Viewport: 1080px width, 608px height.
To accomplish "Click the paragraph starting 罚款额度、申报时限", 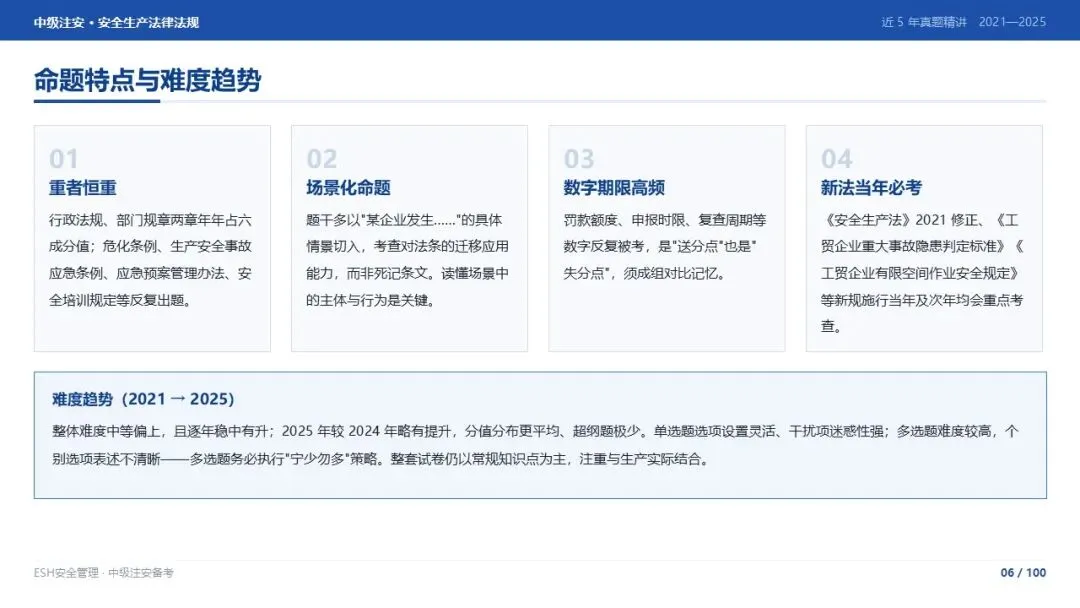I will 665,247.
